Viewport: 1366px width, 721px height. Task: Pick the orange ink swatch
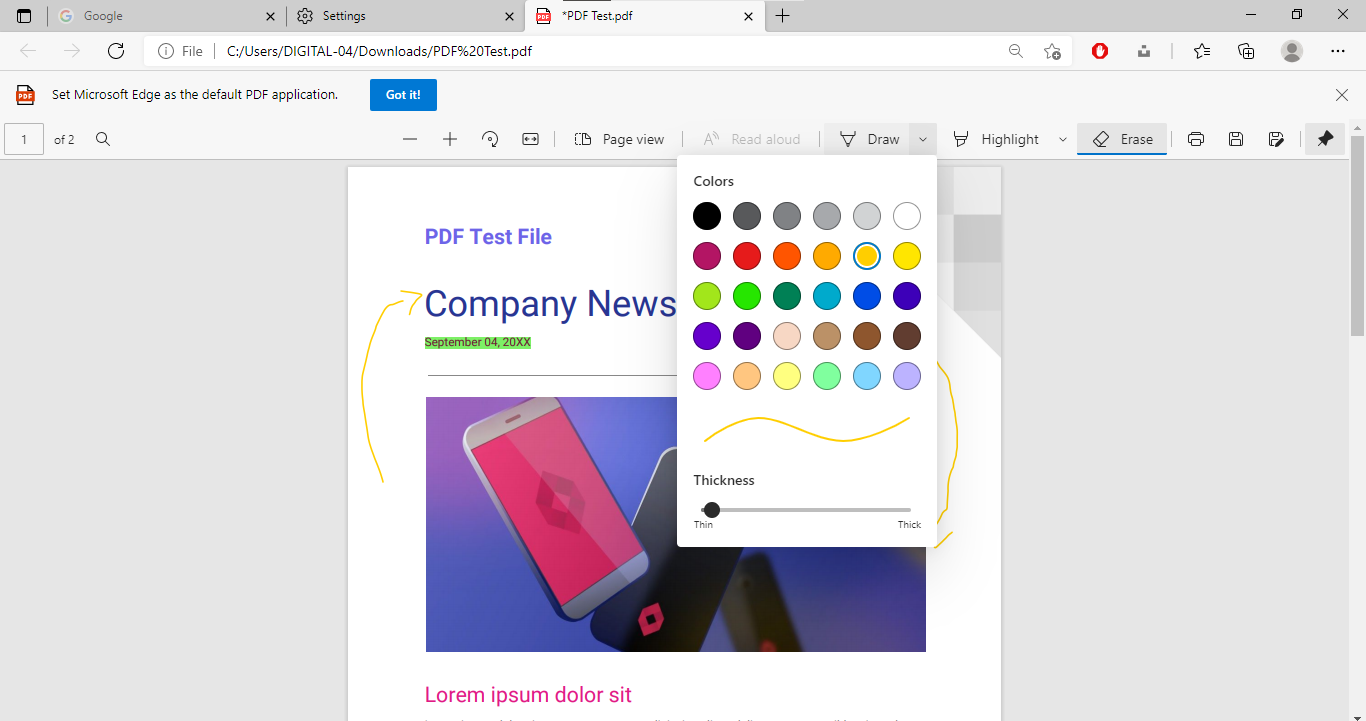click(x=787, y=256)
